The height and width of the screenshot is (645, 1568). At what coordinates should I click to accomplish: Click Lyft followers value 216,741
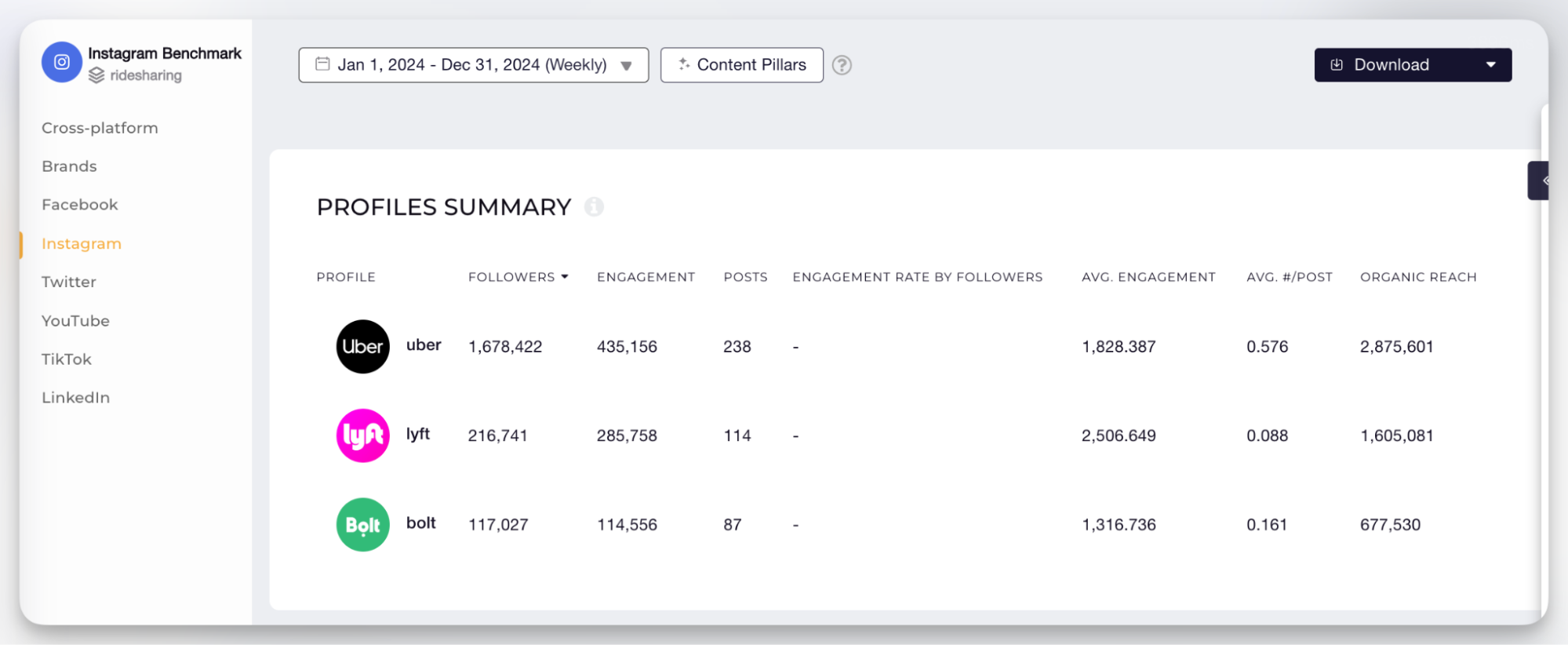498,435
